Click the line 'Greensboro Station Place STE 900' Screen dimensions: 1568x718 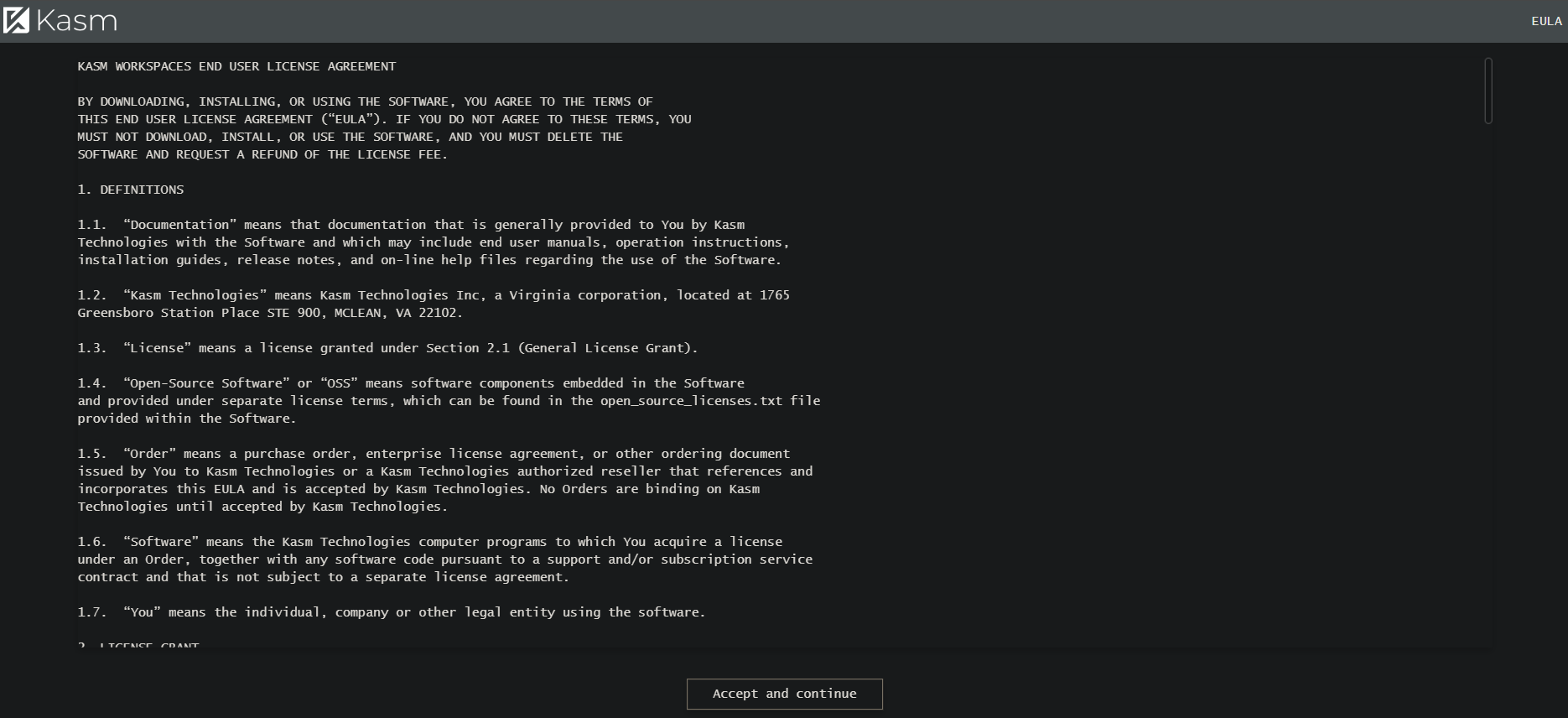tap(270, 313)
